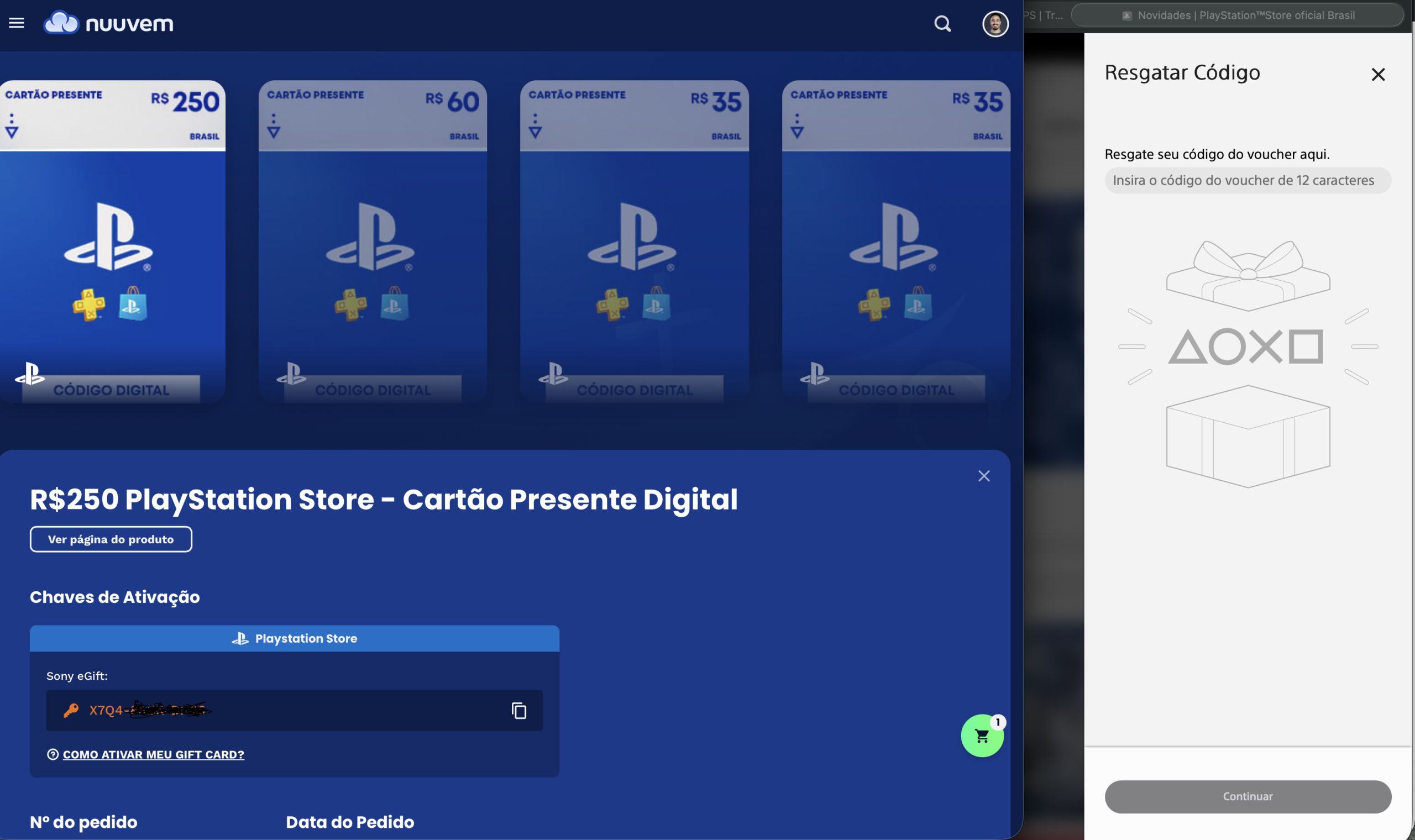
Task: Click the Sony eGift label
Action: [77, 676]
